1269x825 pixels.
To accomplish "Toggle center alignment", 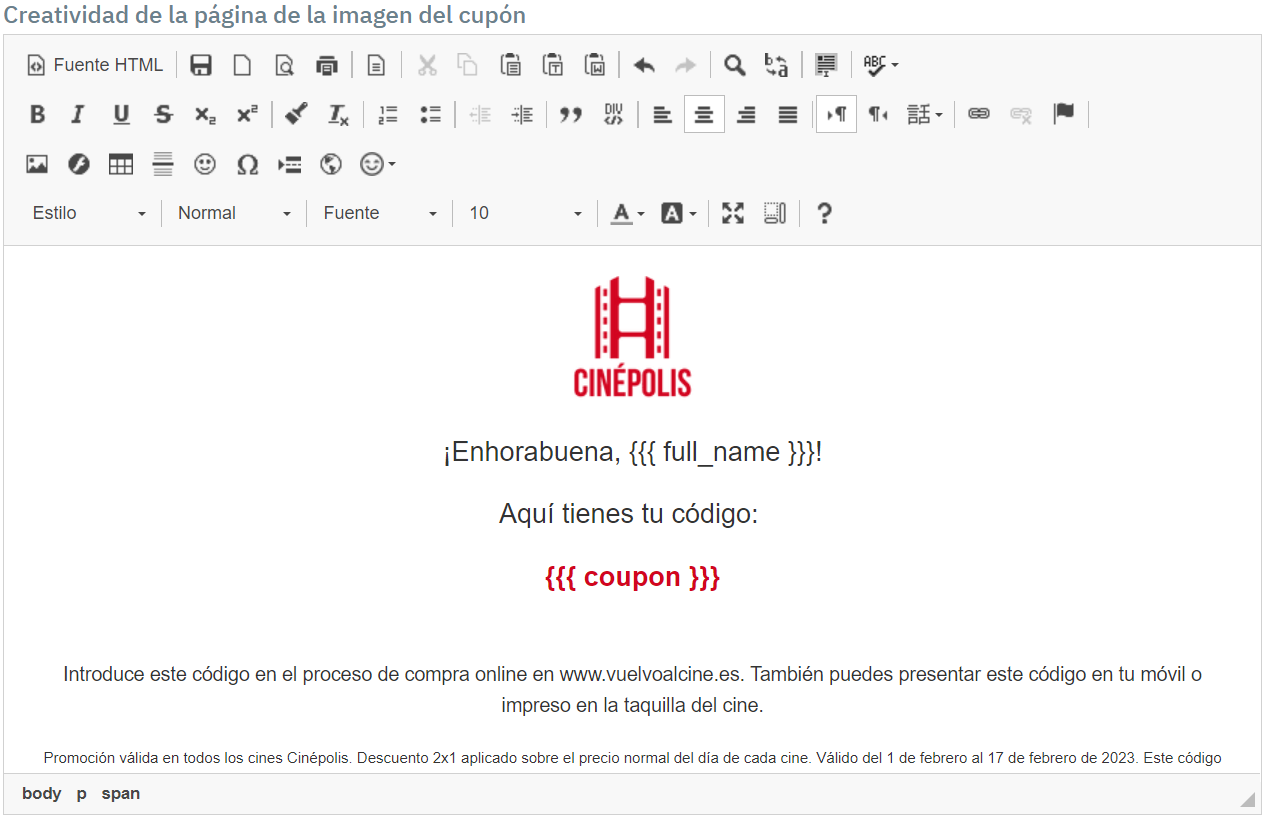I will [x=704, y=114].
